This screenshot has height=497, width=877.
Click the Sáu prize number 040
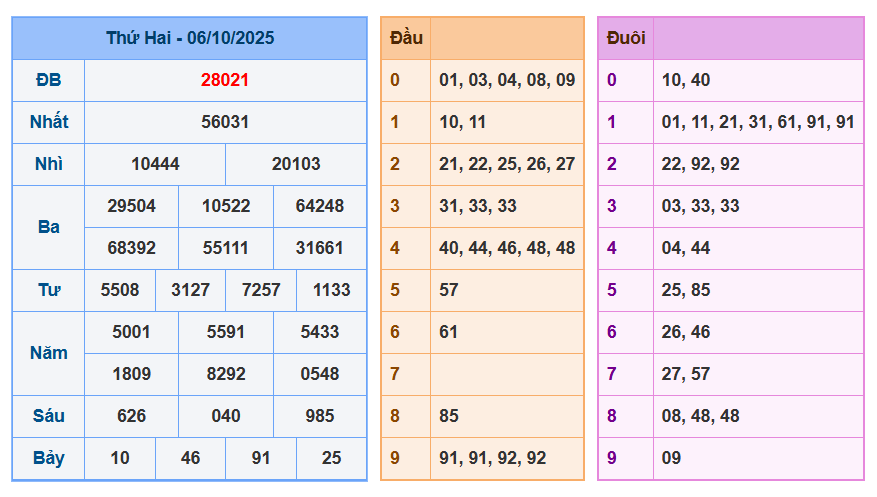pyautogui.click(x=225, y=416)
